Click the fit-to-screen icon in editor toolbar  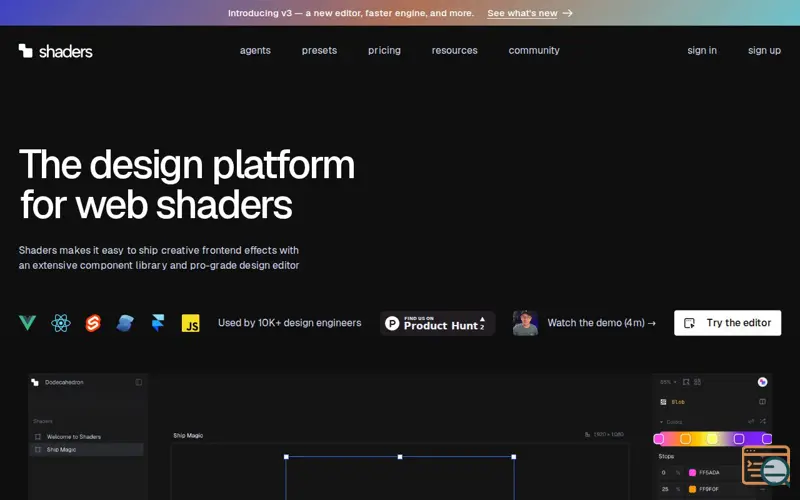[686, 382]
